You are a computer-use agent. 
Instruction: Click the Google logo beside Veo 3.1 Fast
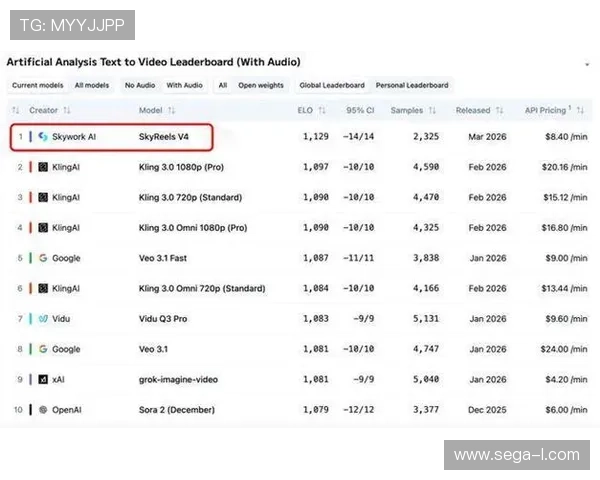point(43,258)
